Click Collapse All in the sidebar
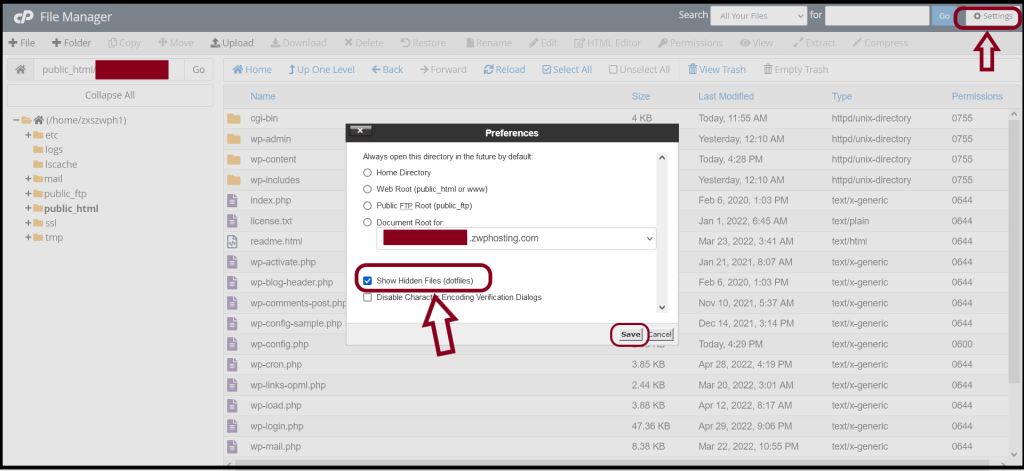 tap(110, 95)
